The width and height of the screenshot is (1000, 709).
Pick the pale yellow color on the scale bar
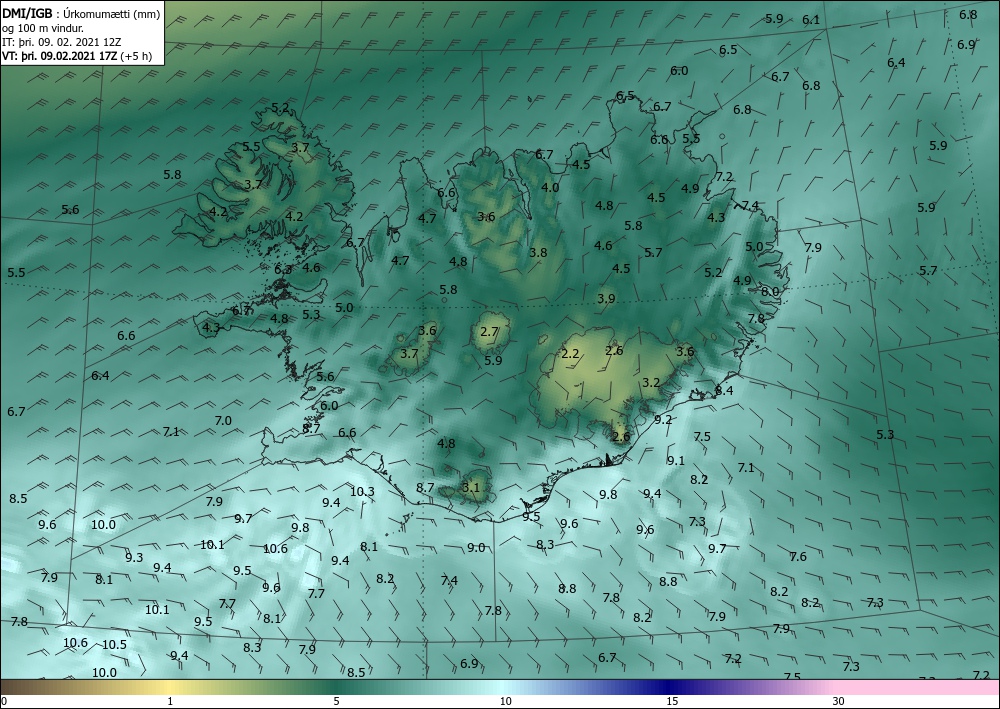click(170, 687)
